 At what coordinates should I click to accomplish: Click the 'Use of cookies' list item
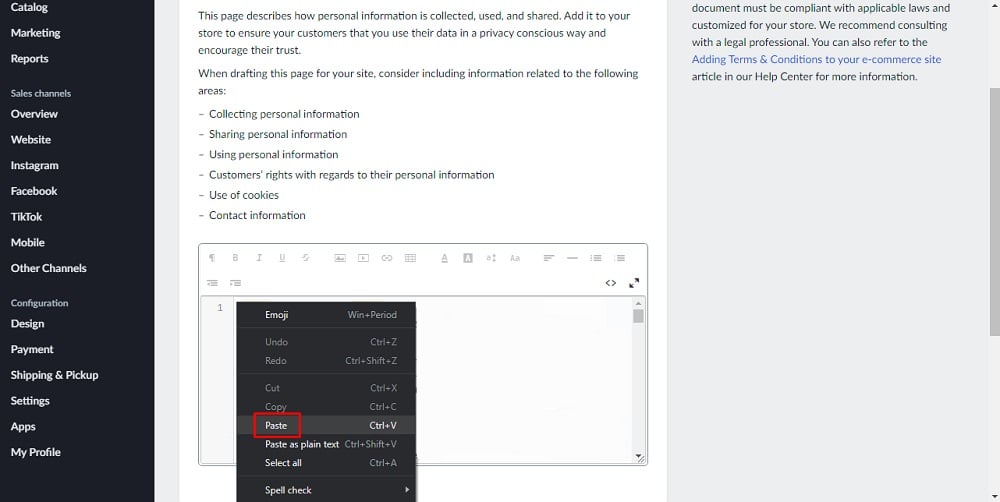click(244, 195)
